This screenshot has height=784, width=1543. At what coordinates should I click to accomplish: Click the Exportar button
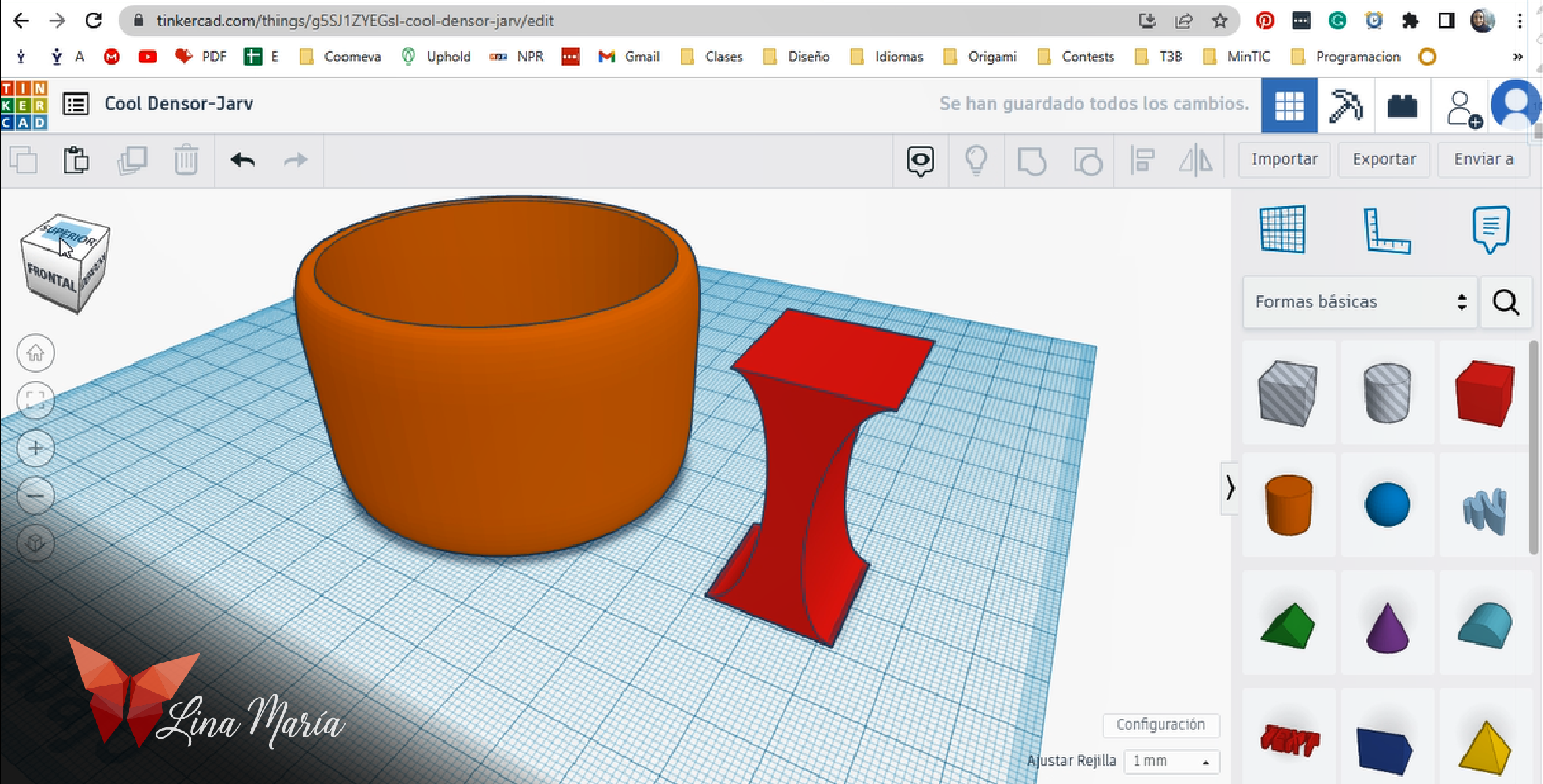click(x=1383, y=160)
